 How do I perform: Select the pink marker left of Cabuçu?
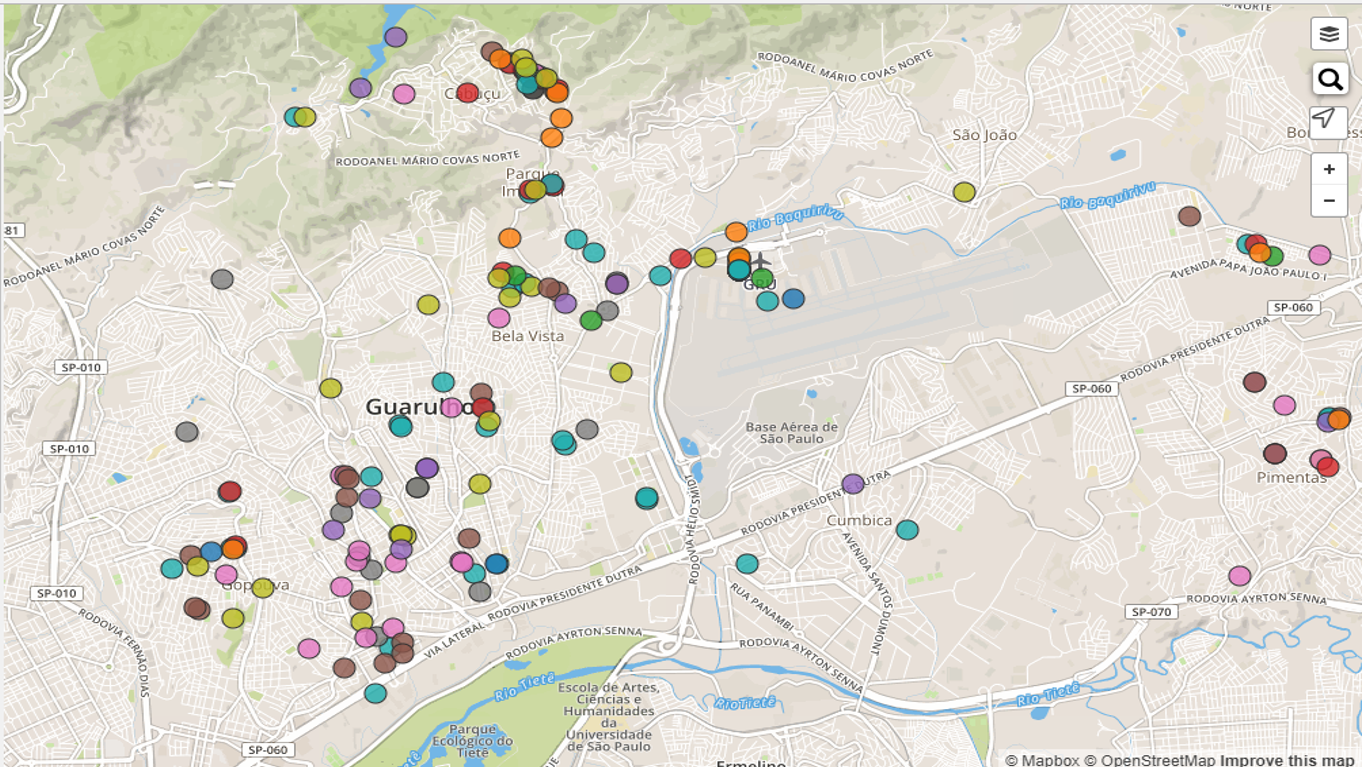(404, 94)
